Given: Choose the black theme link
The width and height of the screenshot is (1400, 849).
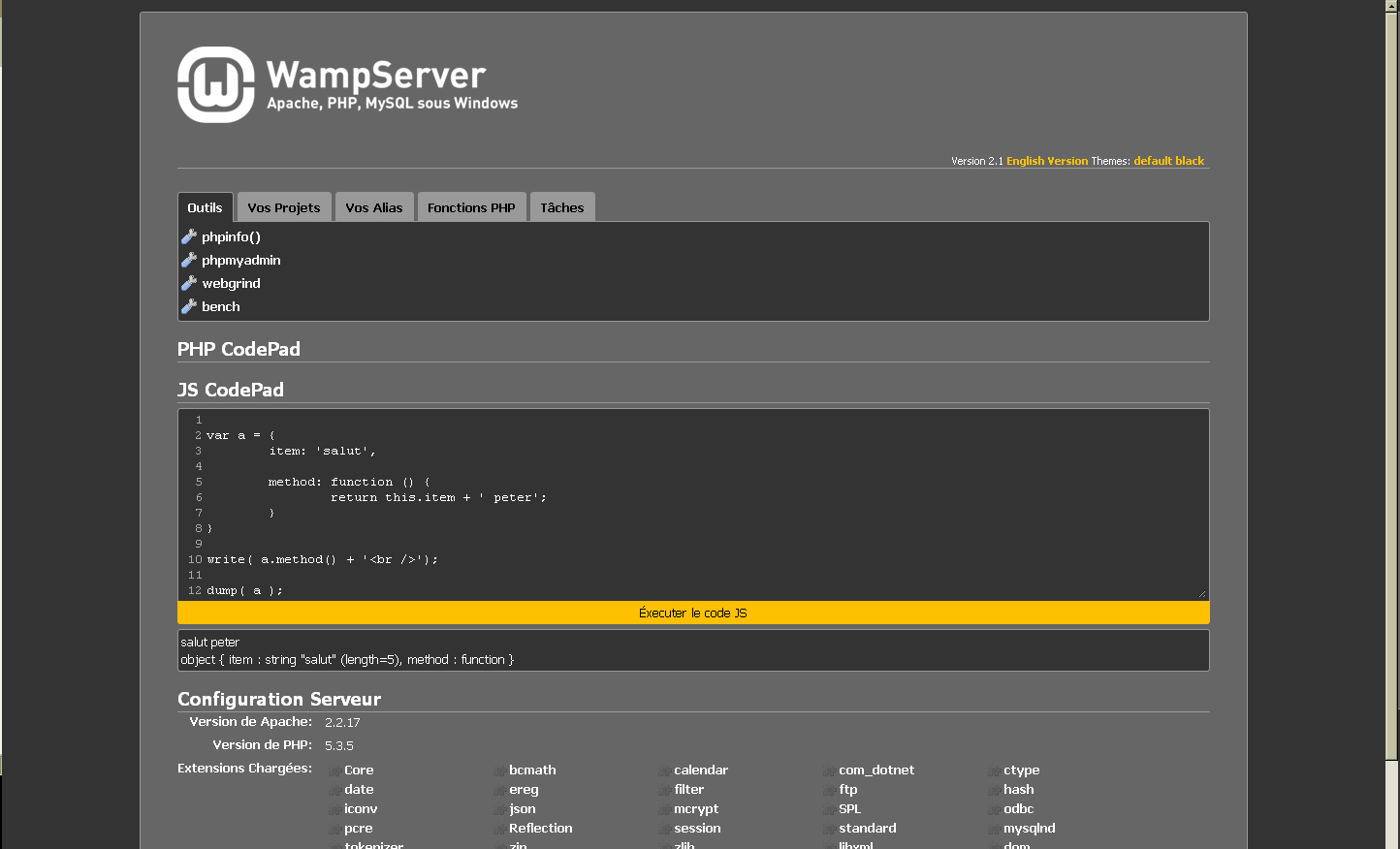Looking at the screenshot, I should (1190, 161).
